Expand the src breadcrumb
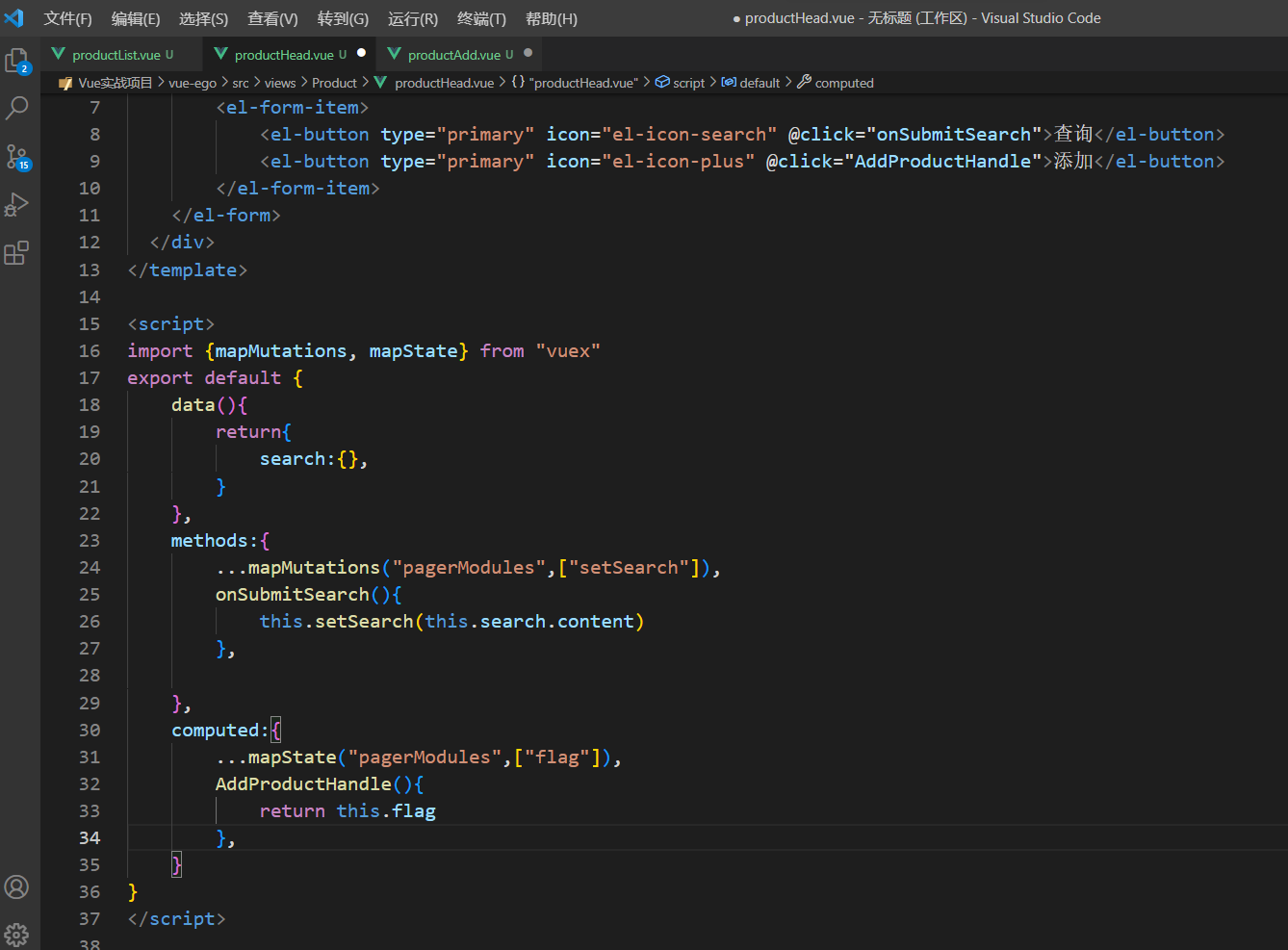Image resolution: width=1288 pixels, height=950 pixels. tap(241, 83)
